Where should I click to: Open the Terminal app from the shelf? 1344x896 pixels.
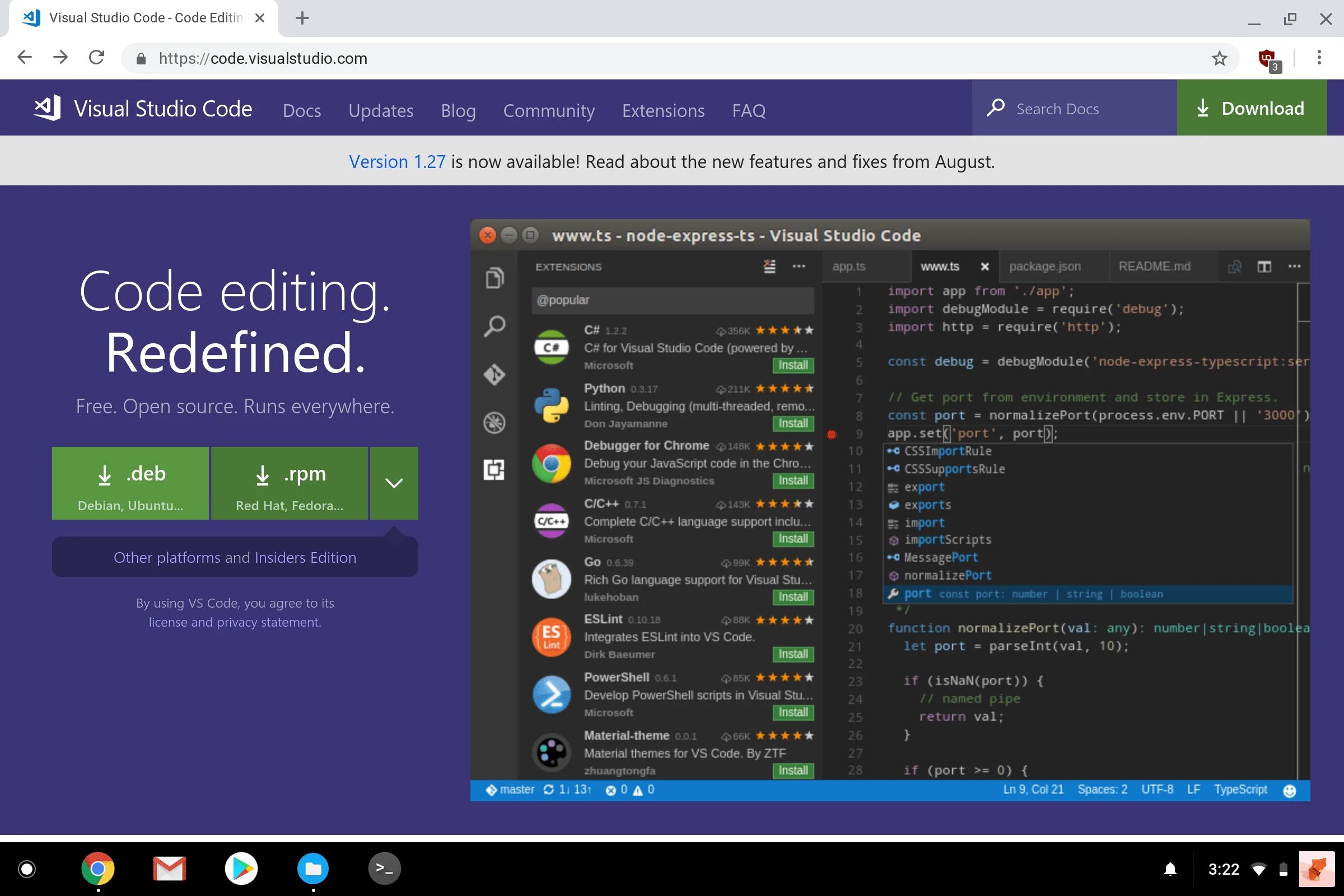(384, 869)
